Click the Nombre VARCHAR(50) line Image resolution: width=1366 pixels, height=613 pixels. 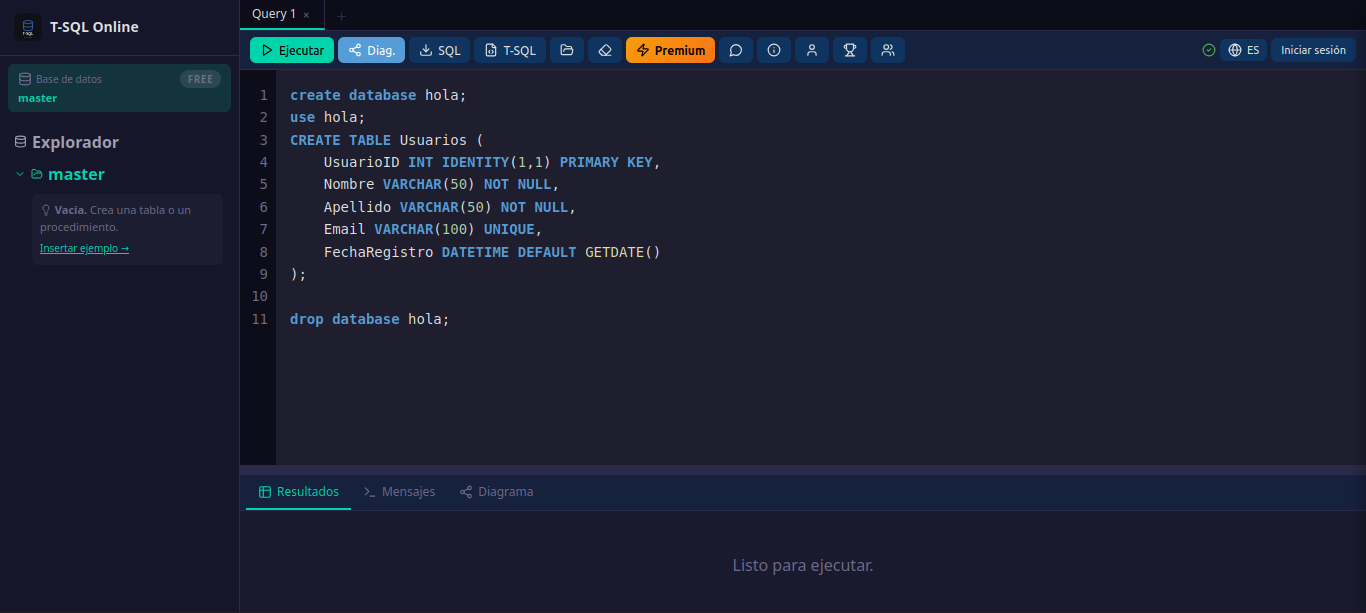441,184
